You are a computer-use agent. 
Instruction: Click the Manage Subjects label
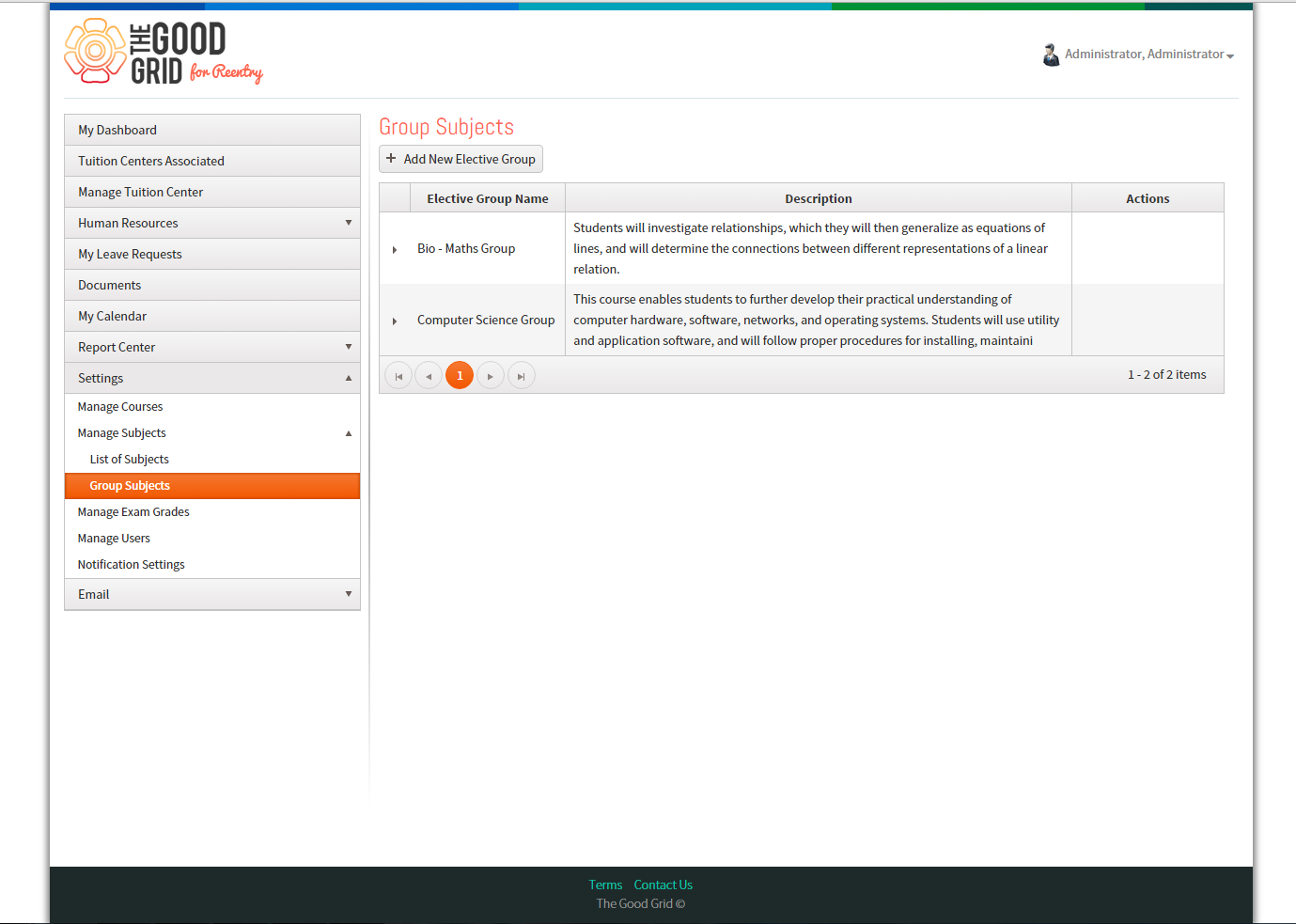pyautogui.click(x=122, y=433)
